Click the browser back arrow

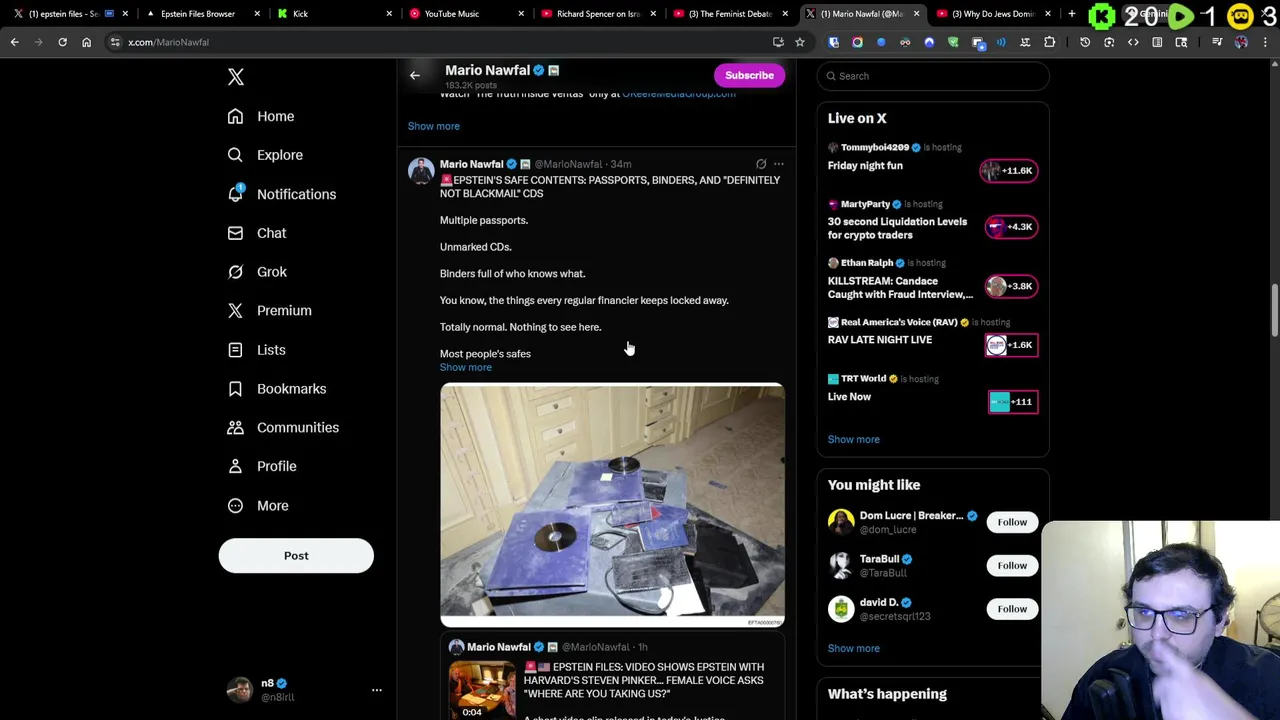pos(14,42)
